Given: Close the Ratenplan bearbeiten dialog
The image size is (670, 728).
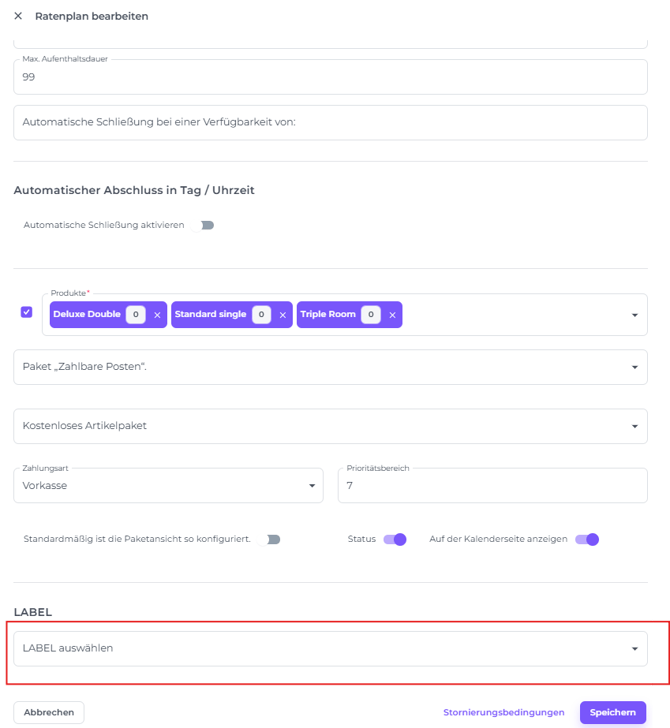Looking at the screenshot, I should (18, 16).
